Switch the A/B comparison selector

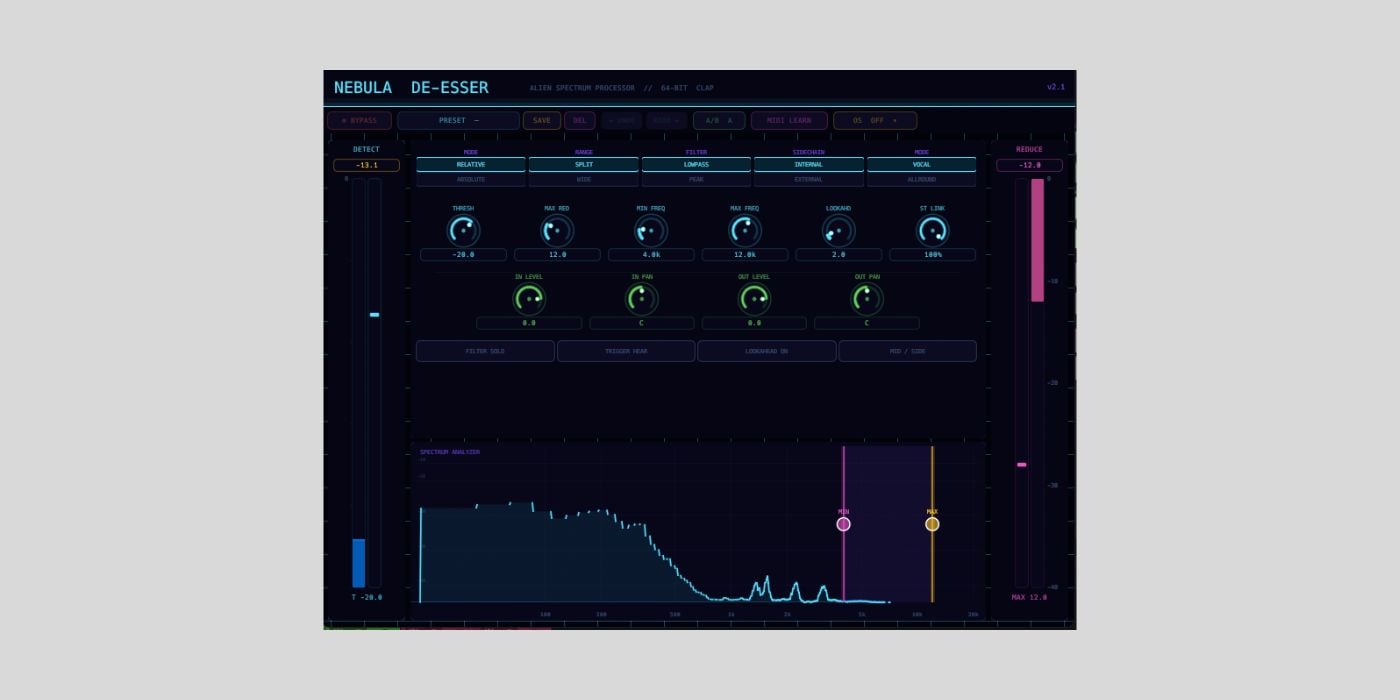pyautogui.click(x=719, y=121)
